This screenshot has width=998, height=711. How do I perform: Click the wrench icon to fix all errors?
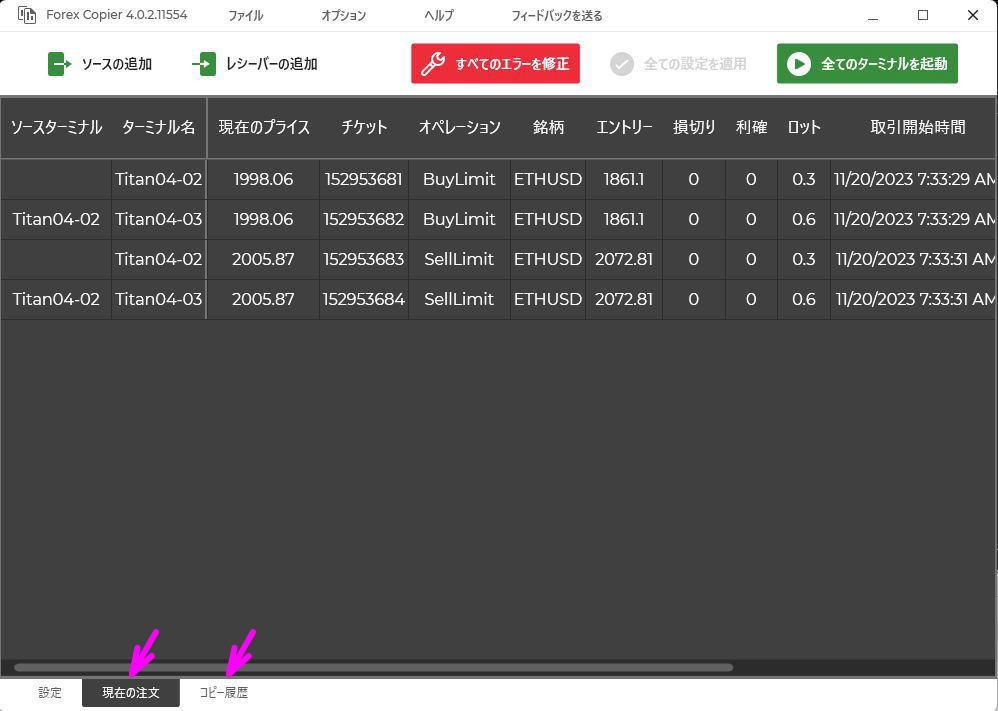[x=432, y=63]
